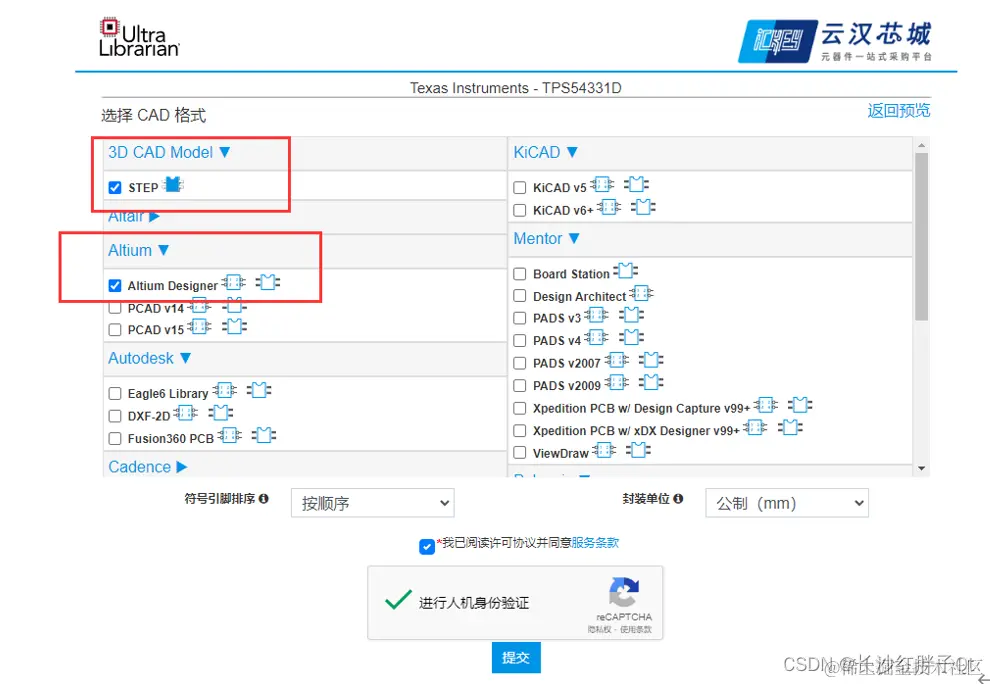This screenshot has width=990, height=684.
Task: Click Fusion360 PCB symbol icon
Action: 229,435
